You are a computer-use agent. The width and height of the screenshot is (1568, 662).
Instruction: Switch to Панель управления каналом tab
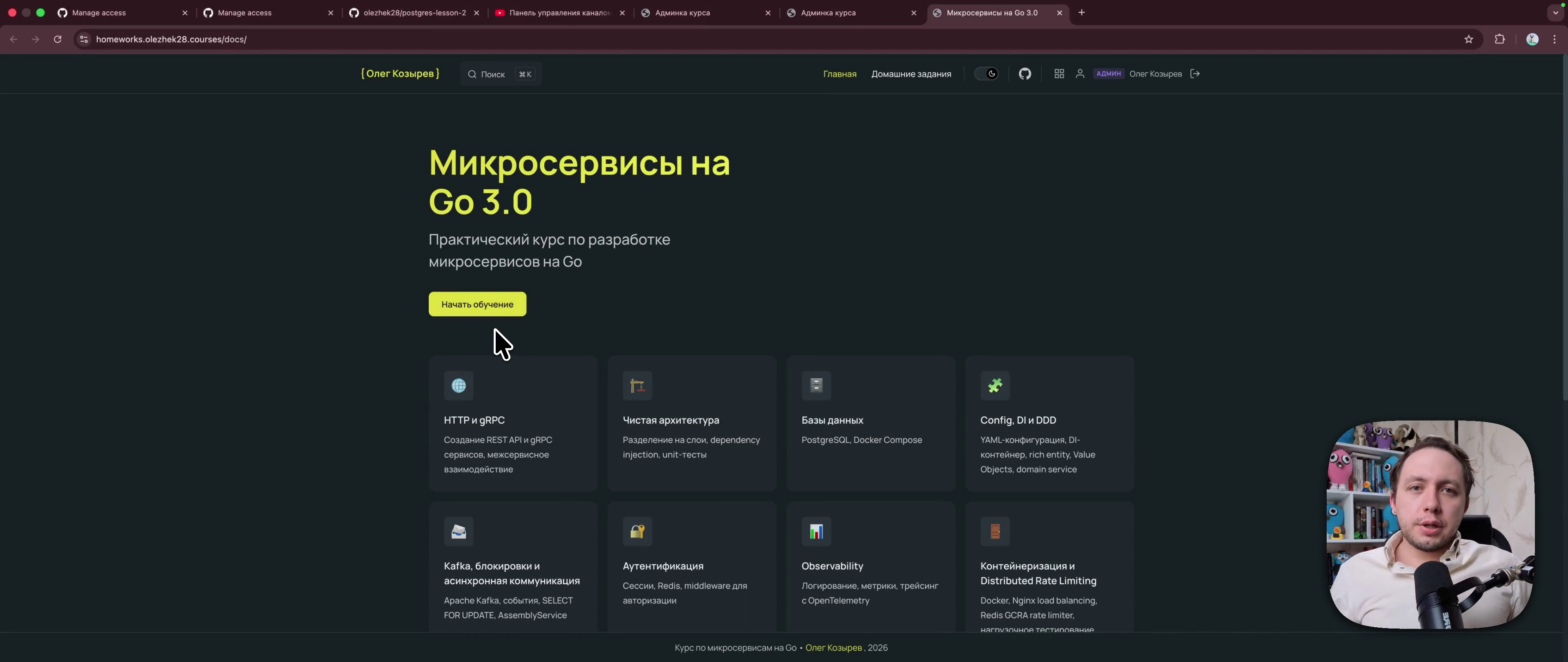coord(559,13)
